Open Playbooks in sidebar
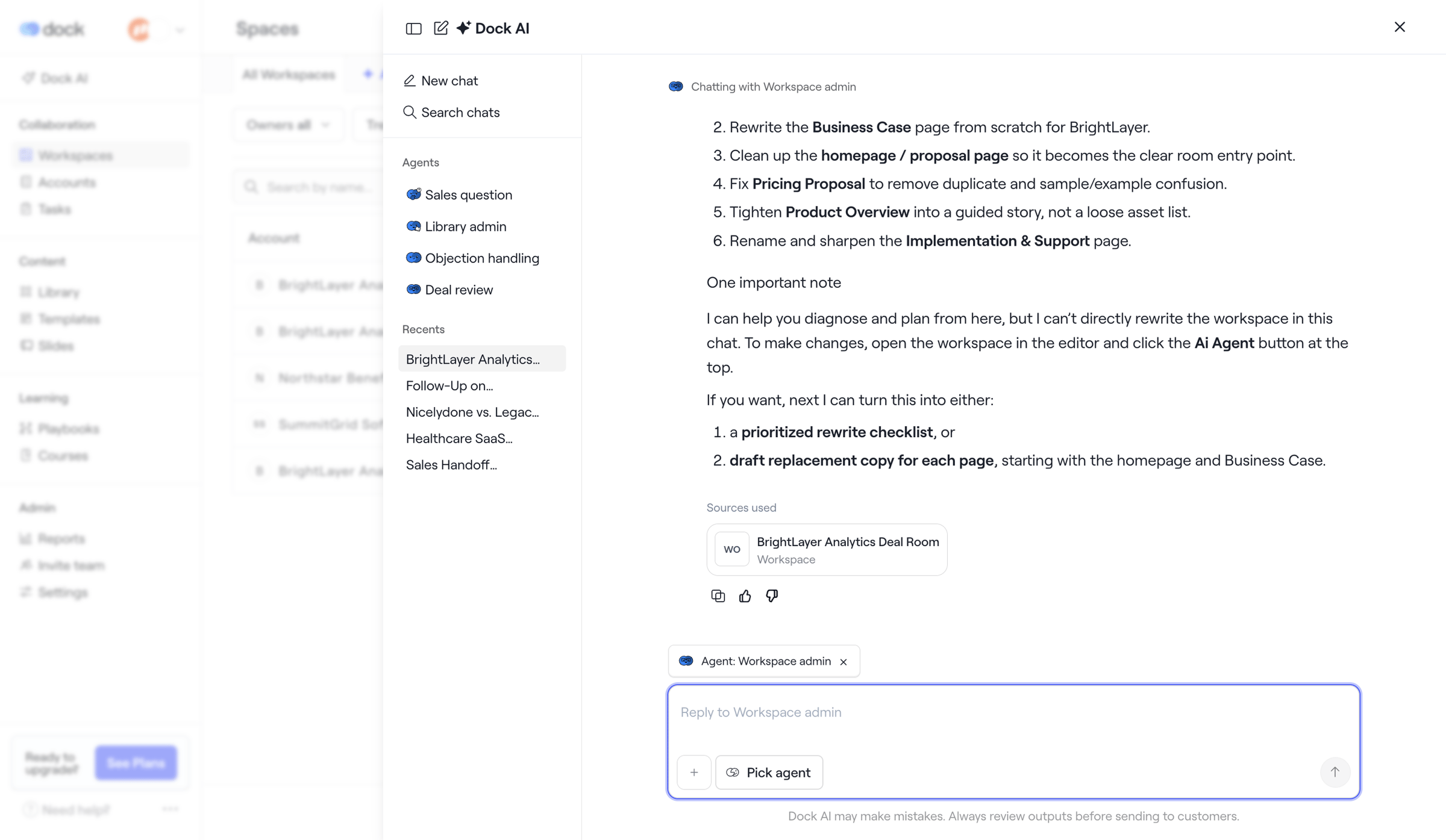Viewport: 1446px width, 840px height. click(60, 429)
